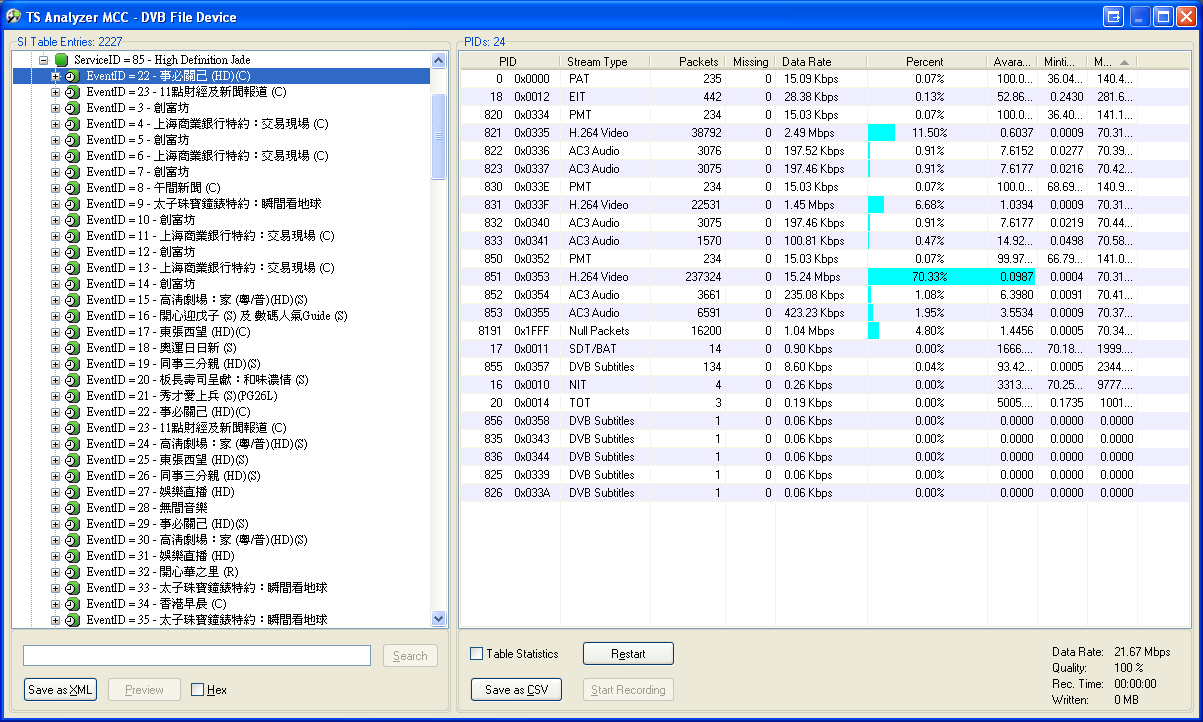The width and height of the screenshot is (1203, 722).
Task: Enable the Table Statistics checkbox
Action: 477,654
